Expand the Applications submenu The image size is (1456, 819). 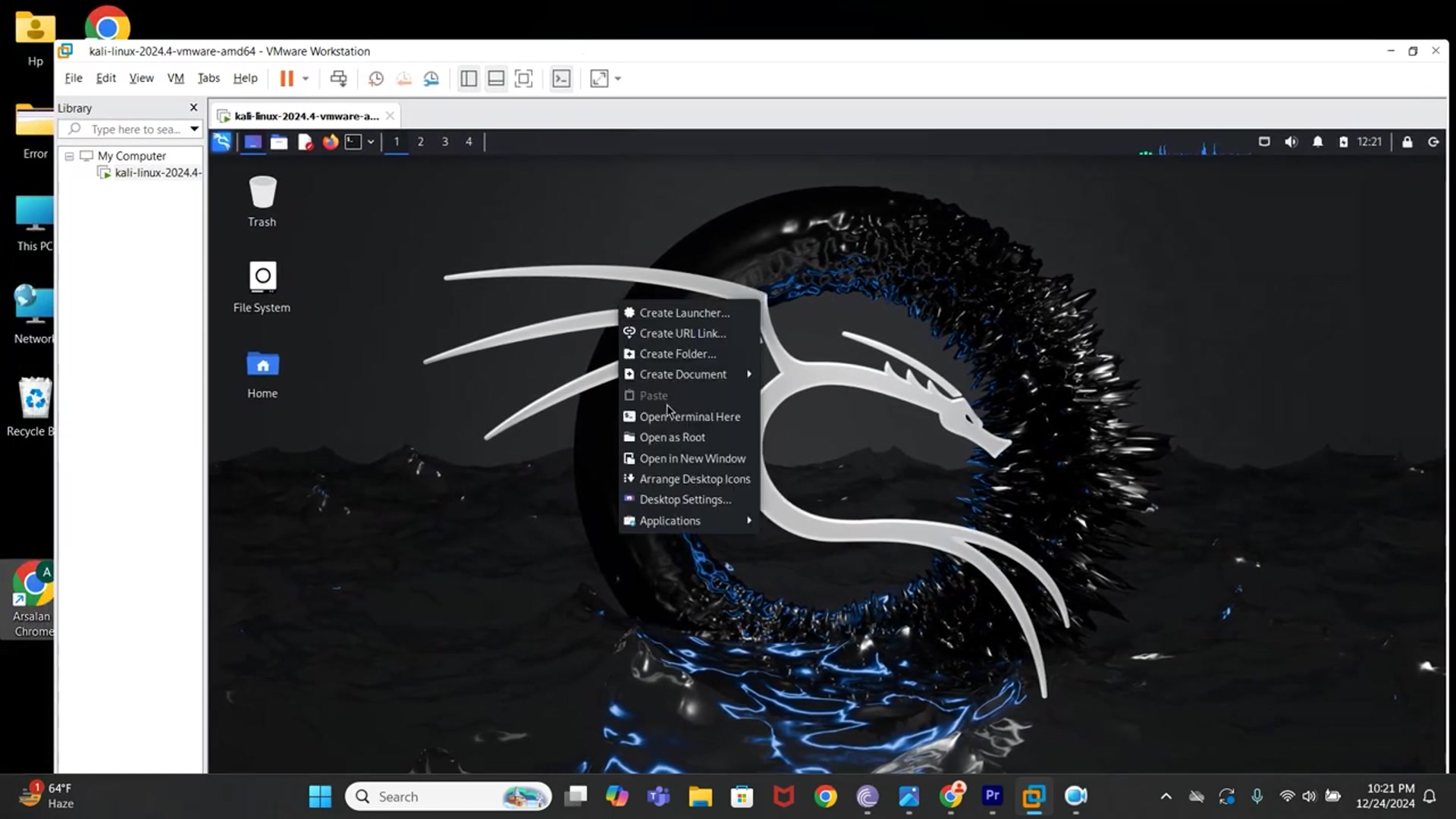tap(689, 521)
